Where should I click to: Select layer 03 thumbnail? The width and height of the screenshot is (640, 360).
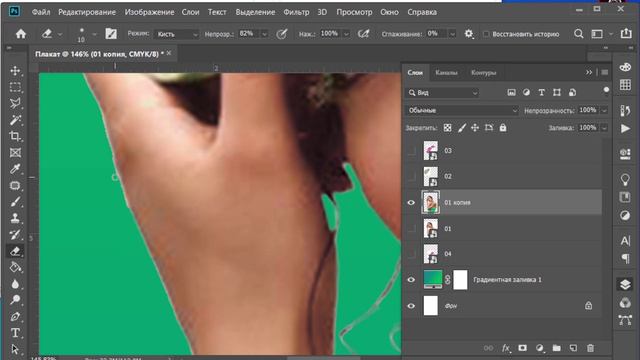431,151
